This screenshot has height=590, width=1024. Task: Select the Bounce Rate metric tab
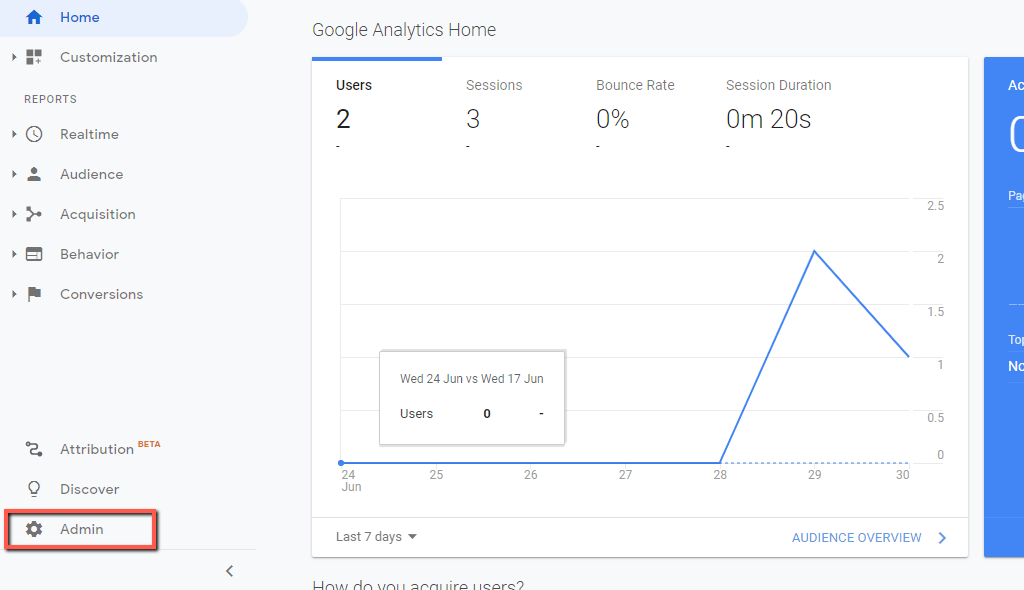[637, 105]
